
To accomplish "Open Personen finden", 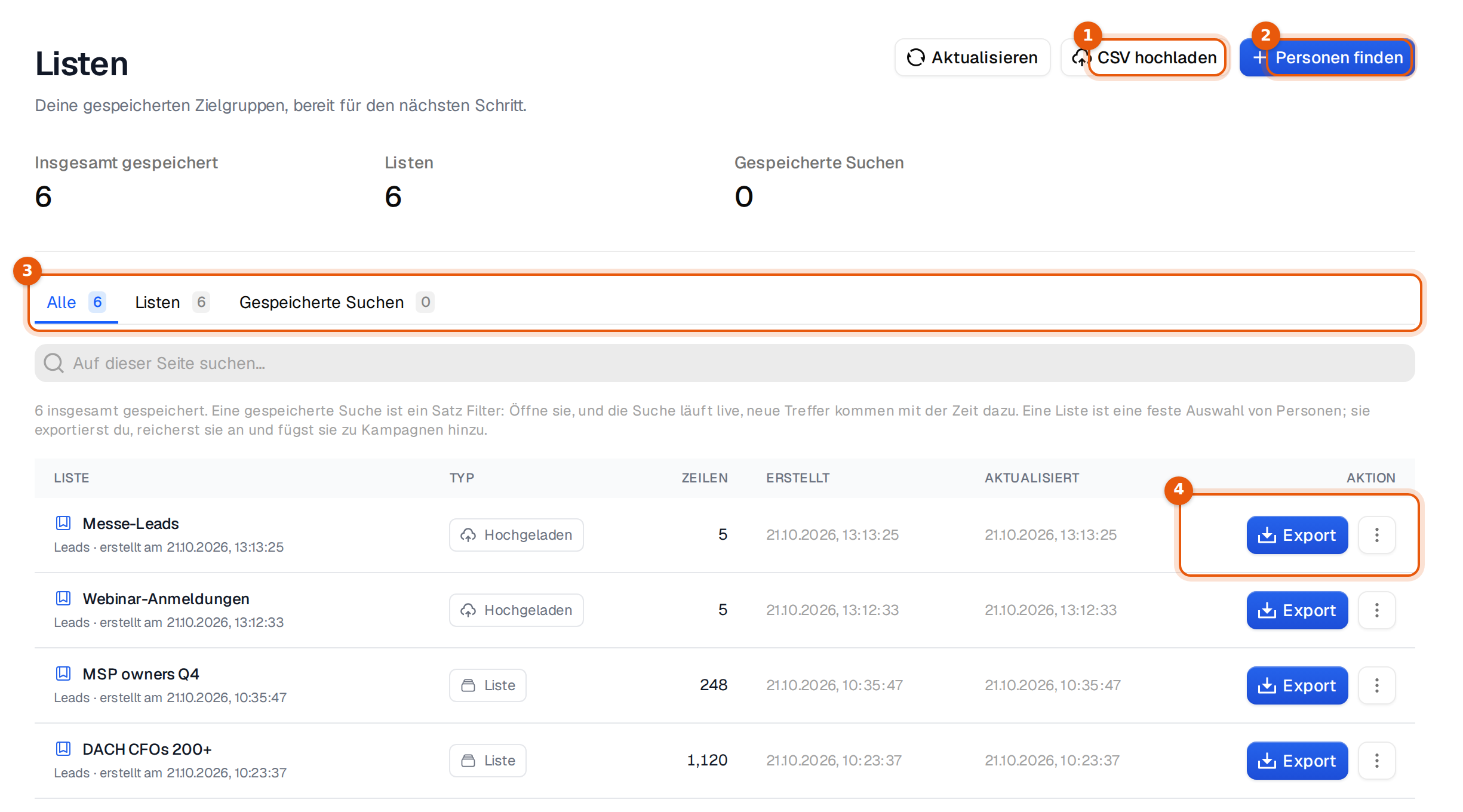I will [x=1327, y=58].
